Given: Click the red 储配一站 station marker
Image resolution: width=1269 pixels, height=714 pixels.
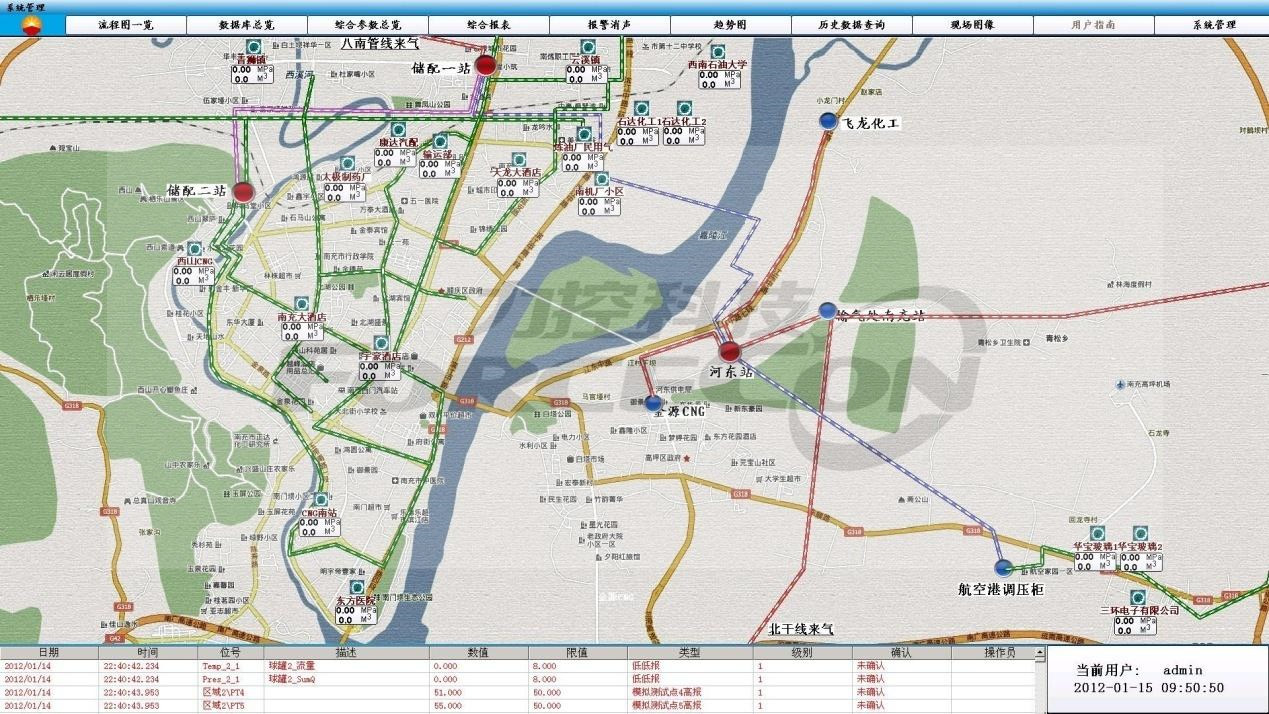Looking at the screenshot, I should click(485, 66).
